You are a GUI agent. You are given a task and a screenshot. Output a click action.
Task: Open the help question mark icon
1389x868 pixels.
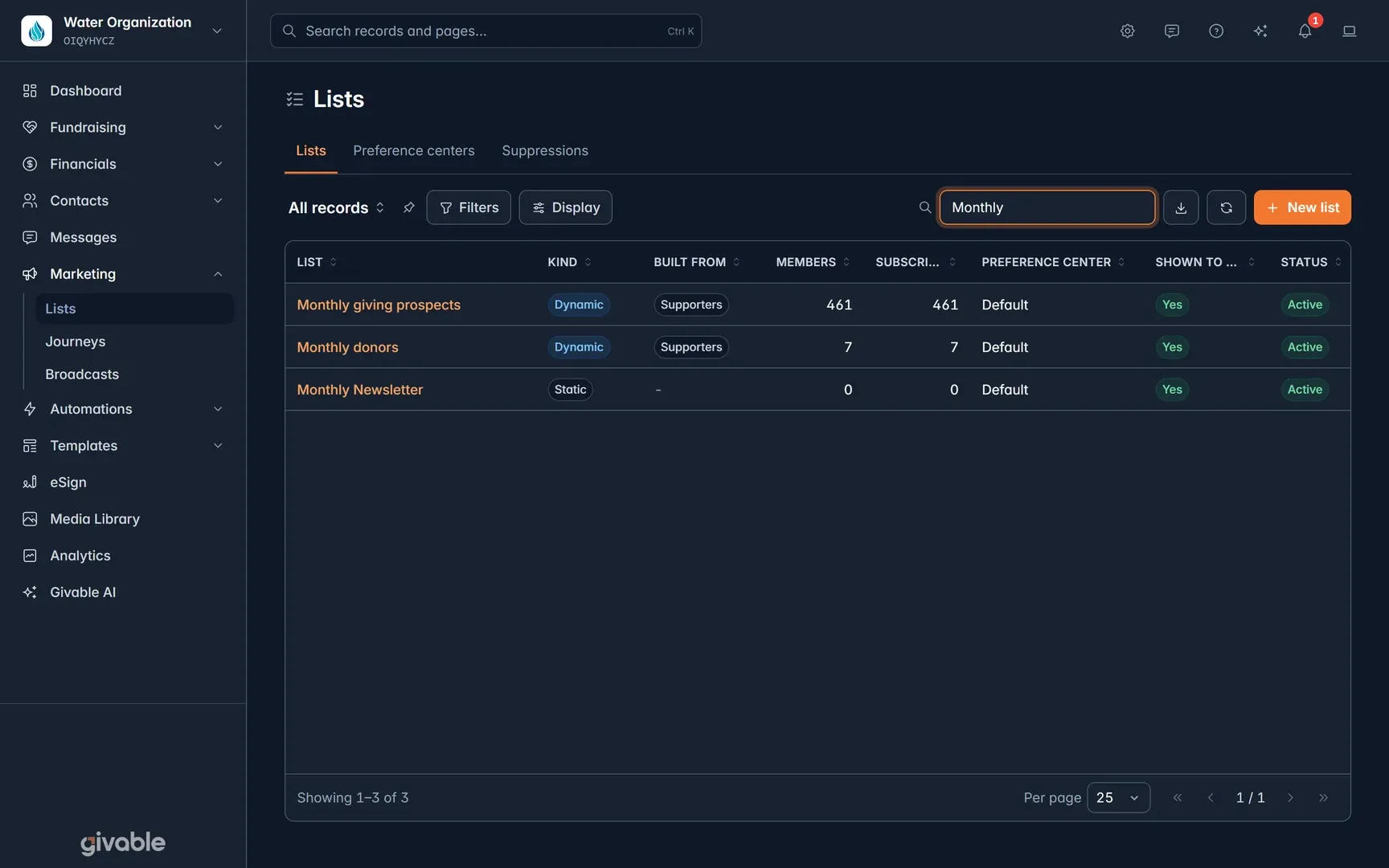click(x=1215, y=31)
